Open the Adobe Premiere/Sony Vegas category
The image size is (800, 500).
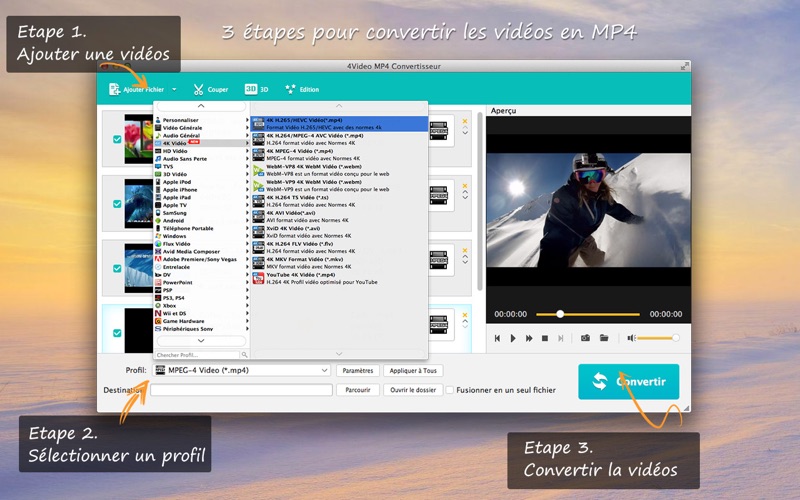(x=202, y=259)
